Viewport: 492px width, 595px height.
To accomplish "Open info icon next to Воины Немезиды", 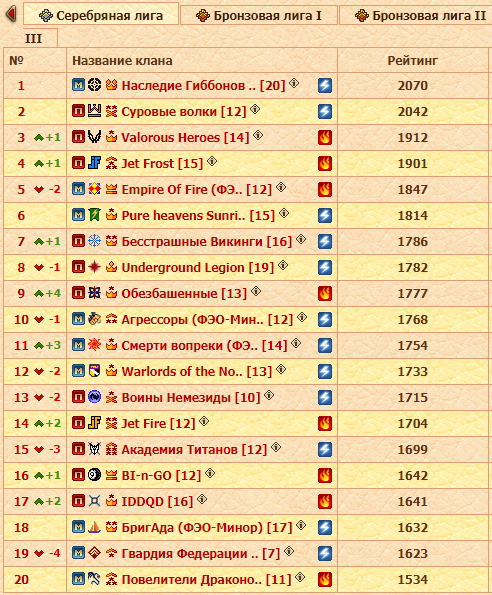I will tap(269, 395).
